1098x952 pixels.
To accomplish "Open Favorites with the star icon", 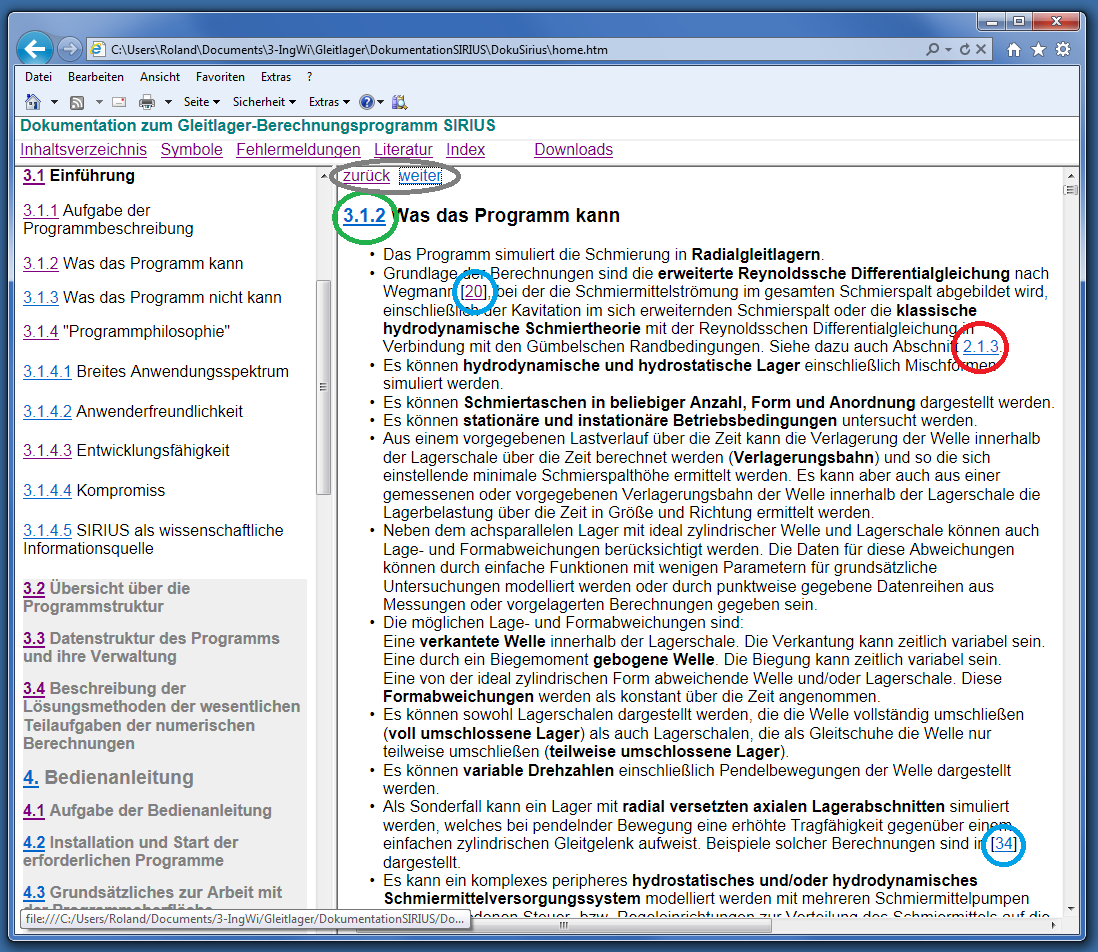I will coord(1038,49).
